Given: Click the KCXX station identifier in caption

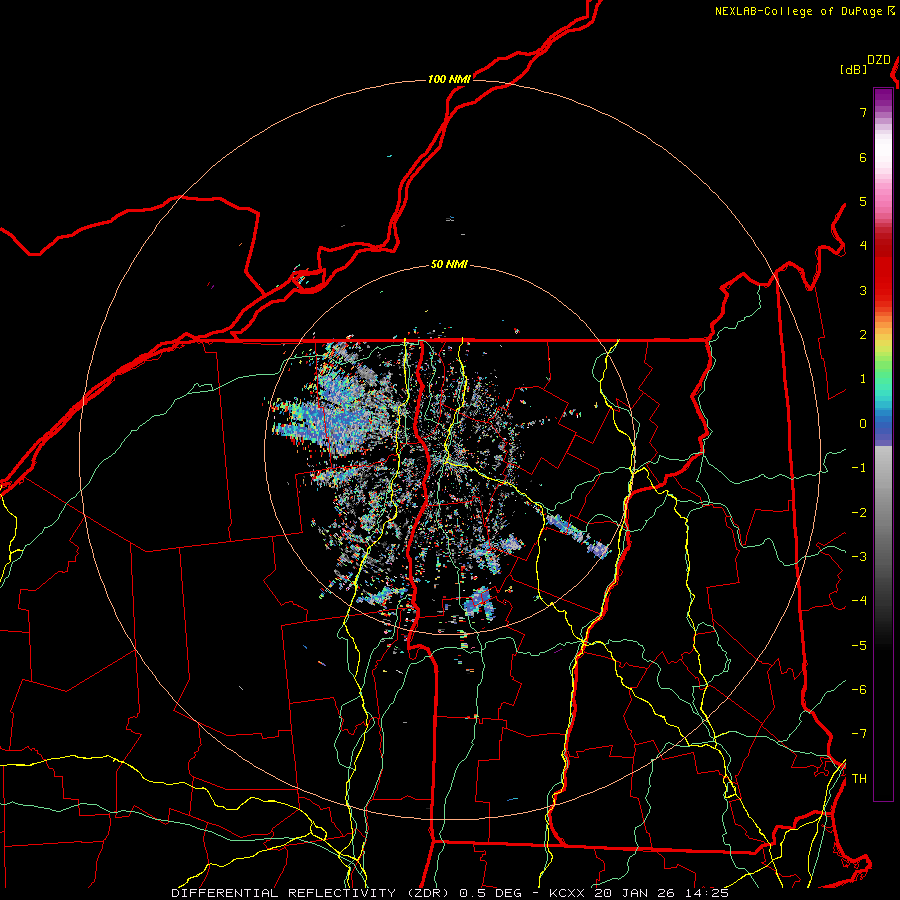Looking at the screenshot, I should 568,893.
